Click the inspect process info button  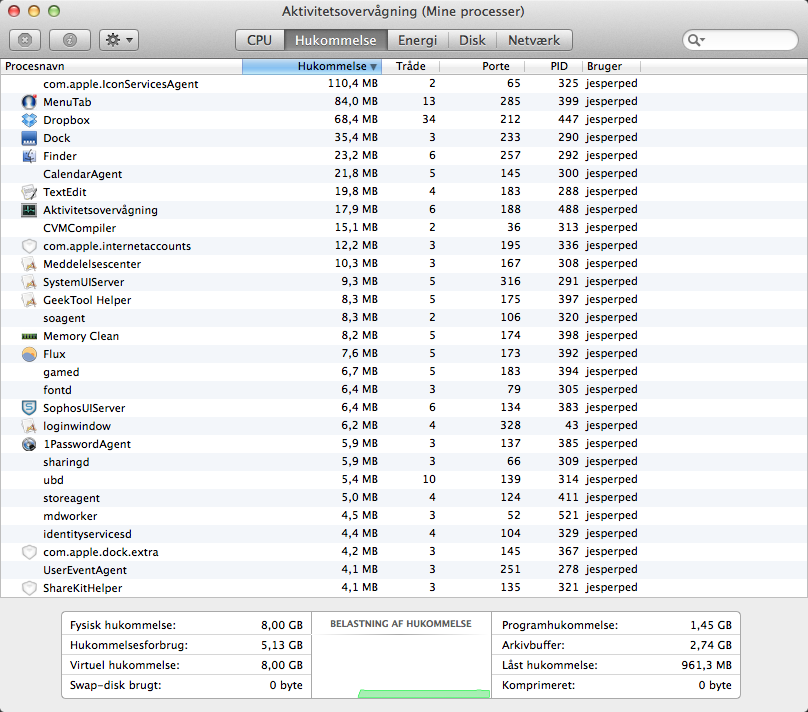click(70, 40)
